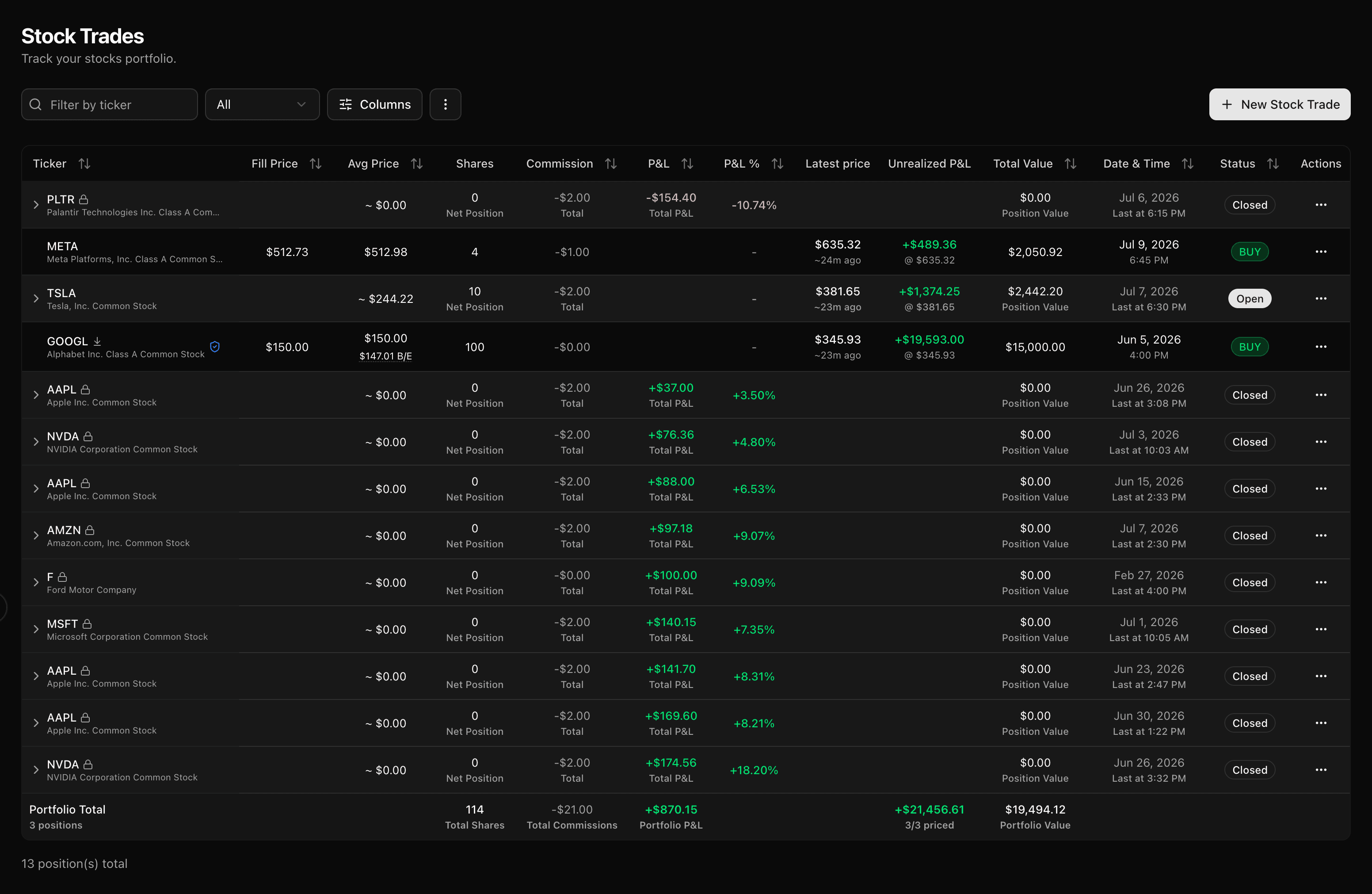Image resolution: width=1372 pixels, height=894 pixels.
Task: Sort by P&L % column
Action: pyautogui.click(x=777, y=164)
